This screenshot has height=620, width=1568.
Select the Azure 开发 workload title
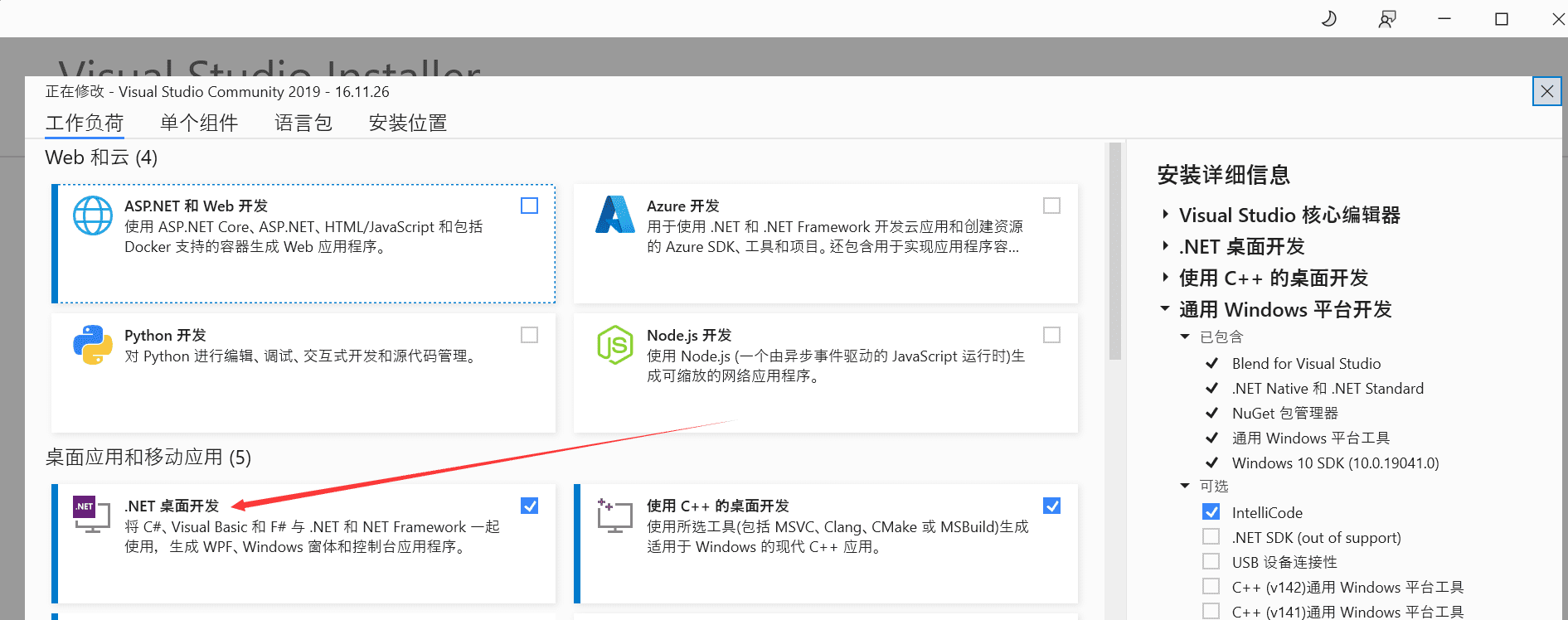(x=683, y=206)
